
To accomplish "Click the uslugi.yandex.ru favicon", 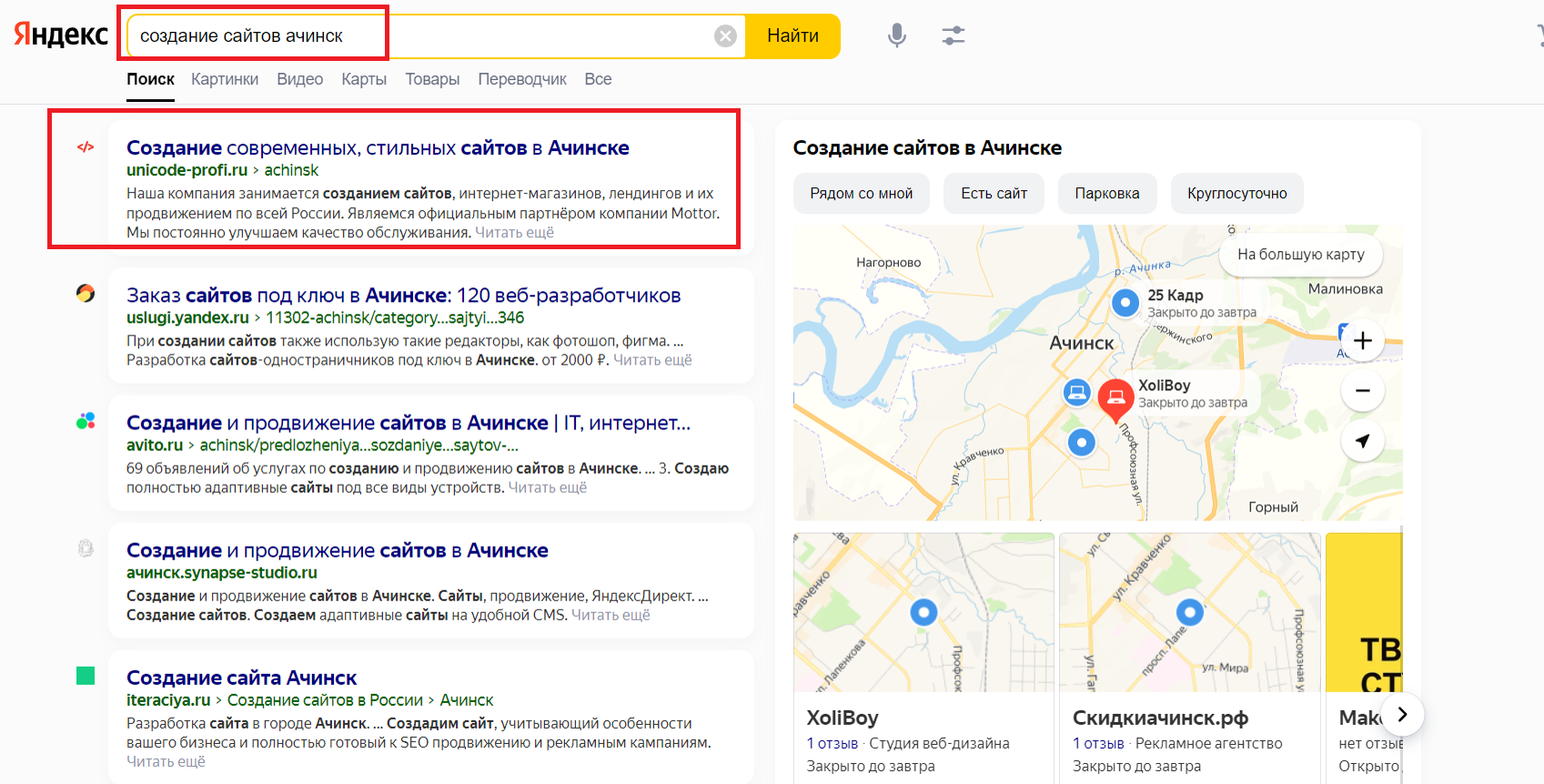I will (86, 293).
